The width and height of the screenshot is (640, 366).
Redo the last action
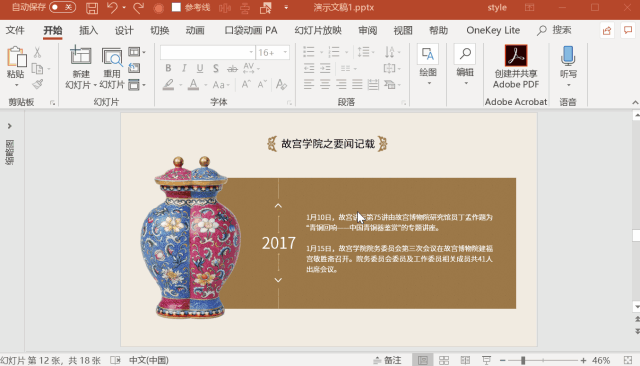point(139,8)
